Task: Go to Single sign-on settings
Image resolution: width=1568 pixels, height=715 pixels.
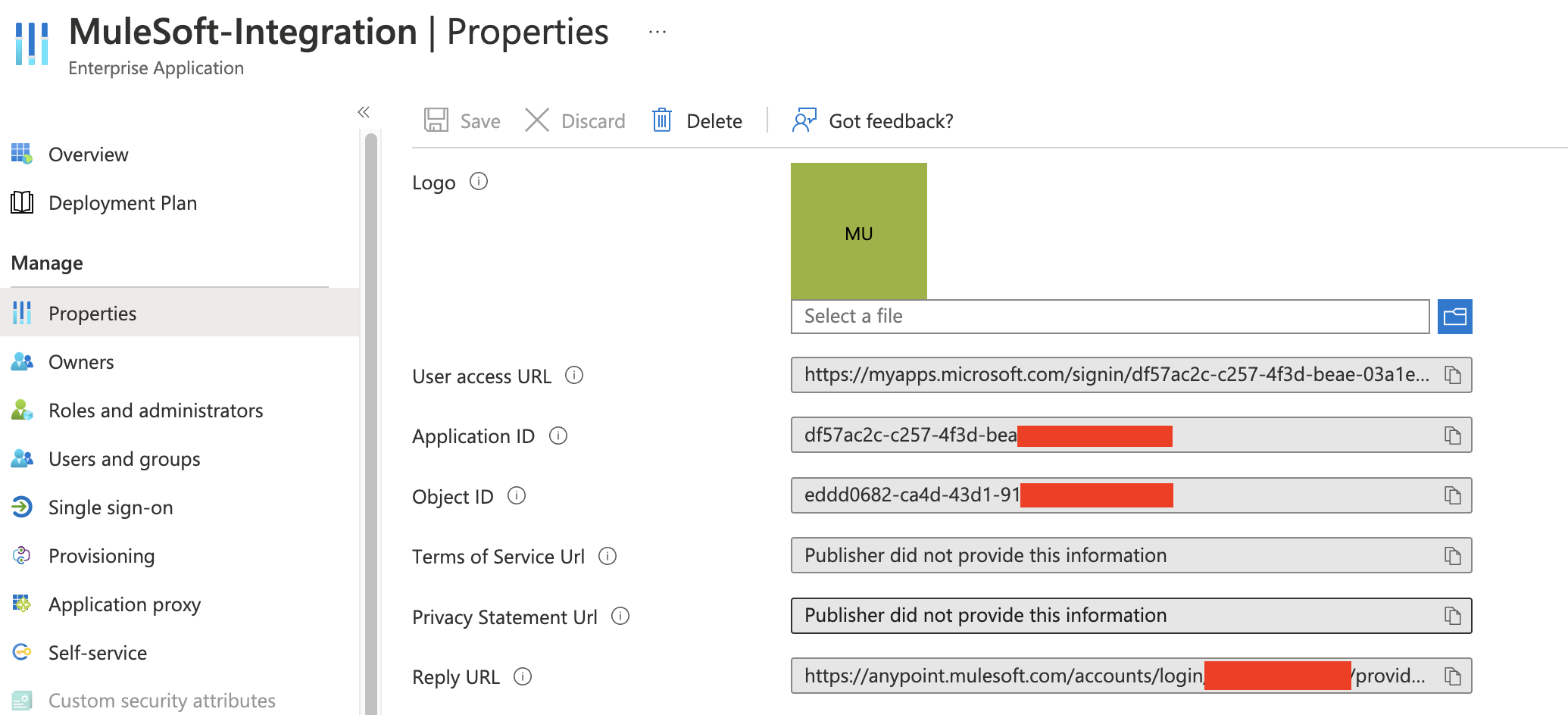Action: (x=111, y=507)
